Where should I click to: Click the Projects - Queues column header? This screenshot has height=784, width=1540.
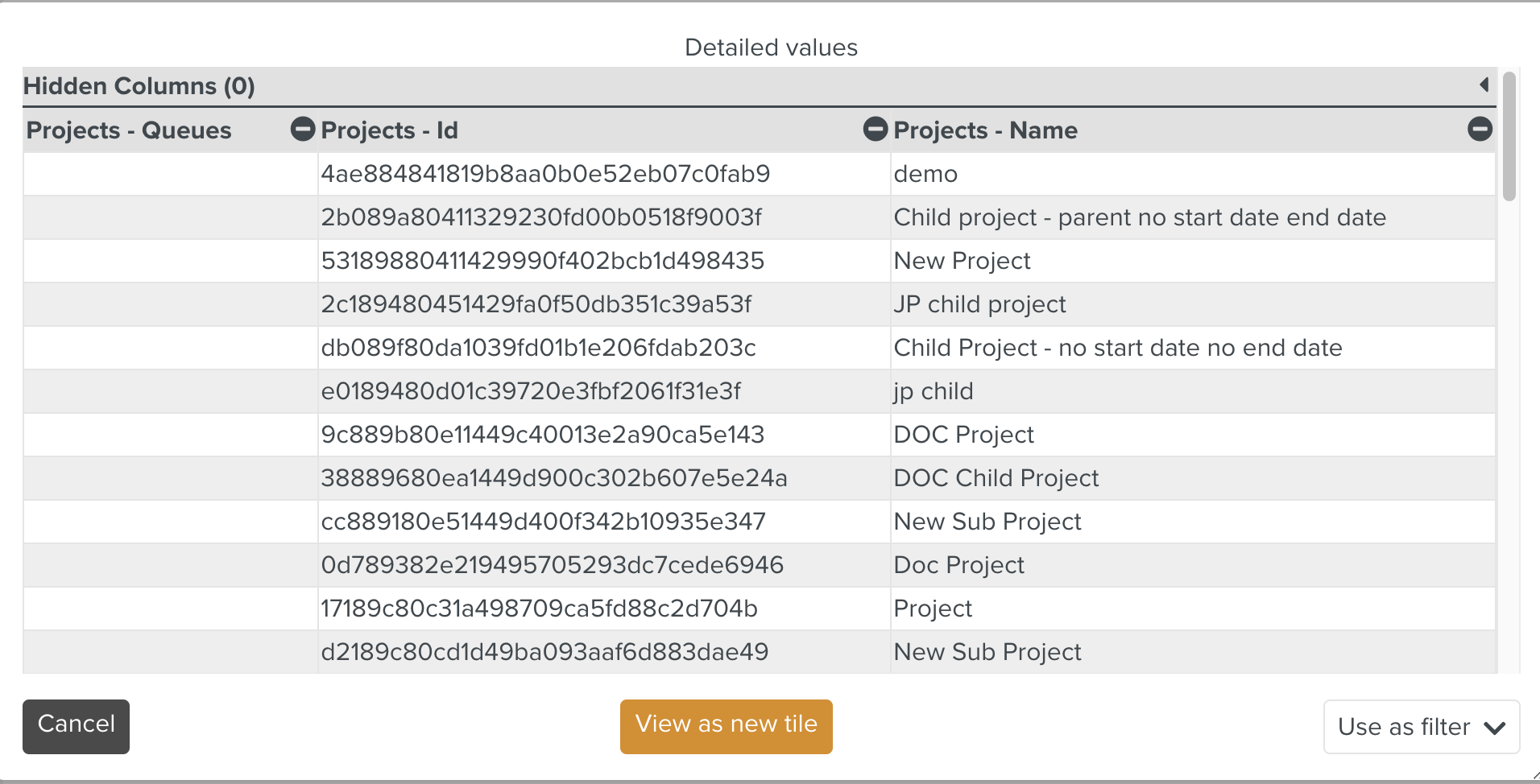tap(129, 130)
